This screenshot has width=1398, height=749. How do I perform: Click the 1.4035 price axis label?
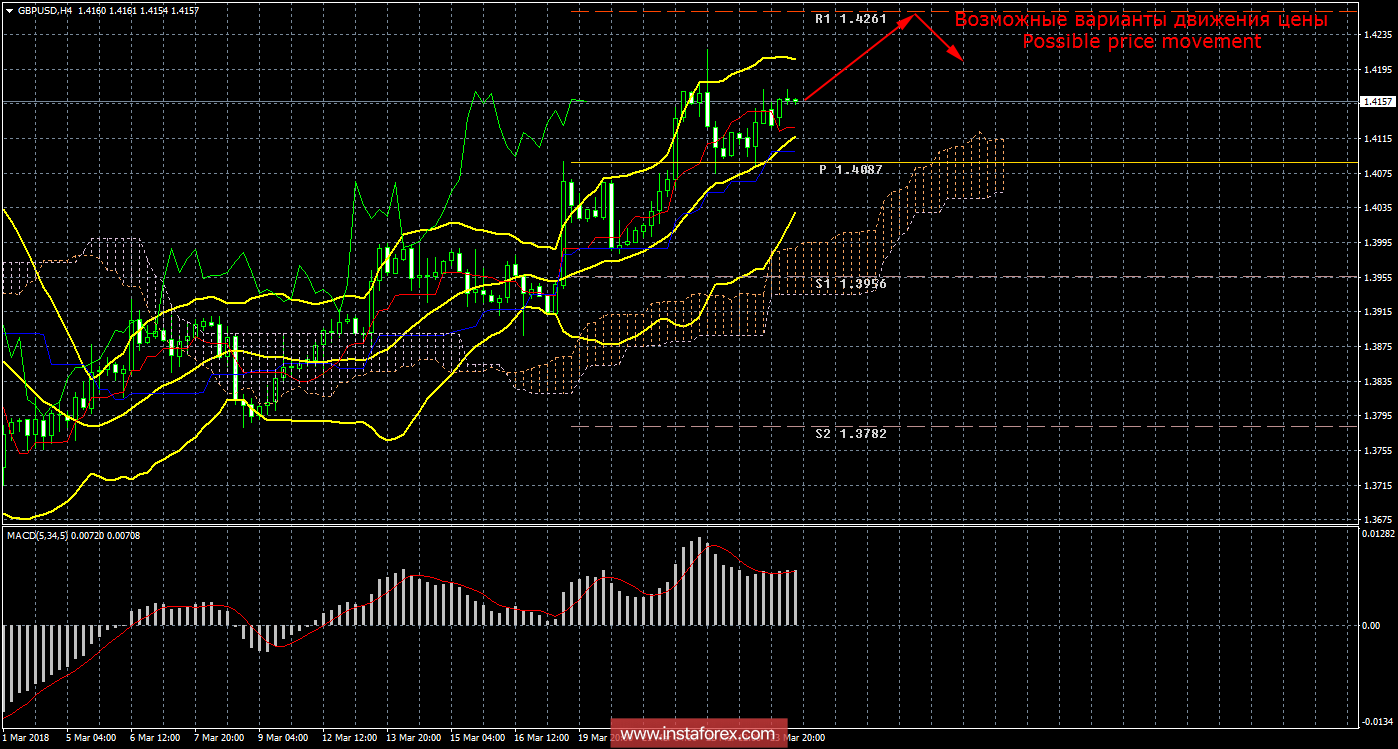1377,209
